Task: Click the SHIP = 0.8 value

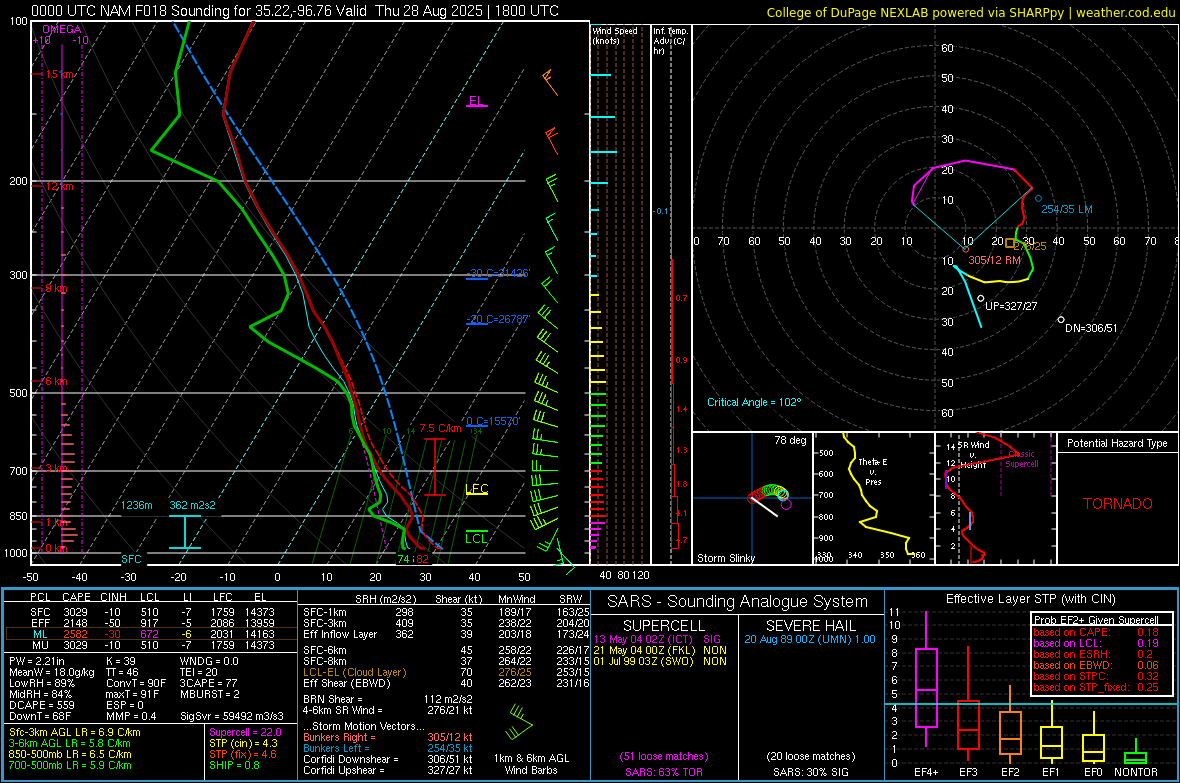Action: tap(234, 765)
